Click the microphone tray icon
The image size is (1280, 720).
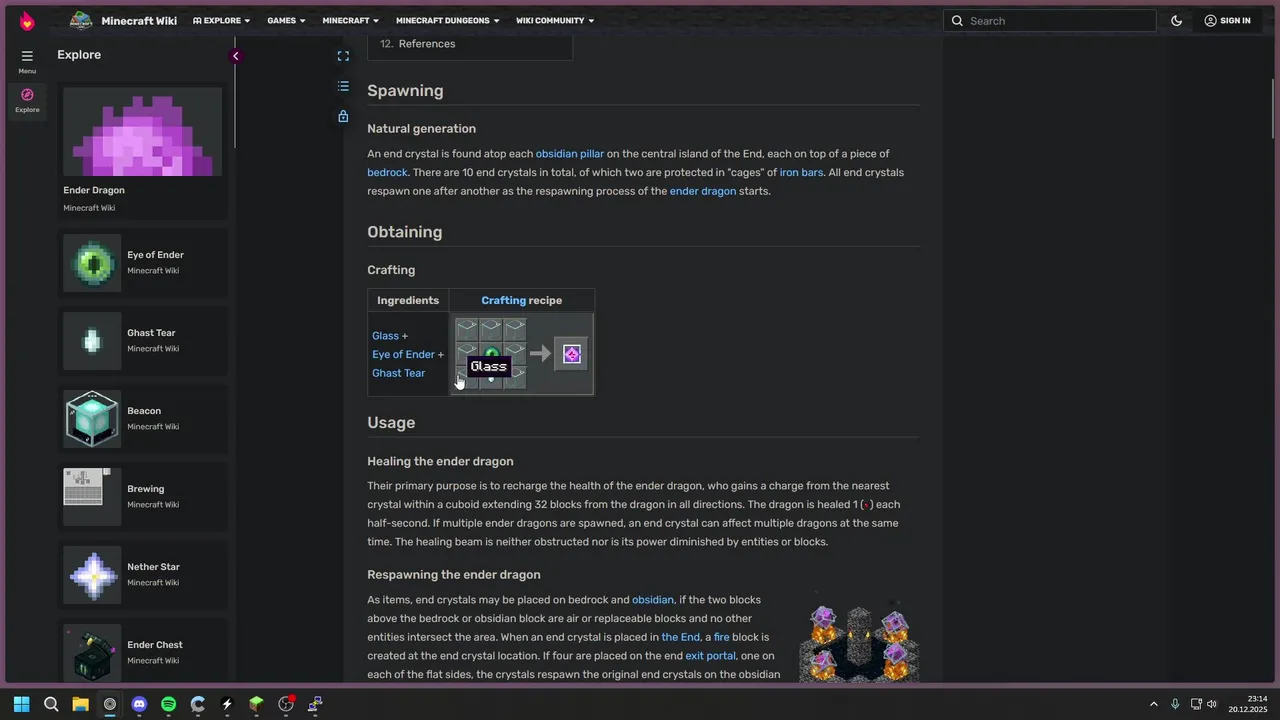tap(1175, 704)
